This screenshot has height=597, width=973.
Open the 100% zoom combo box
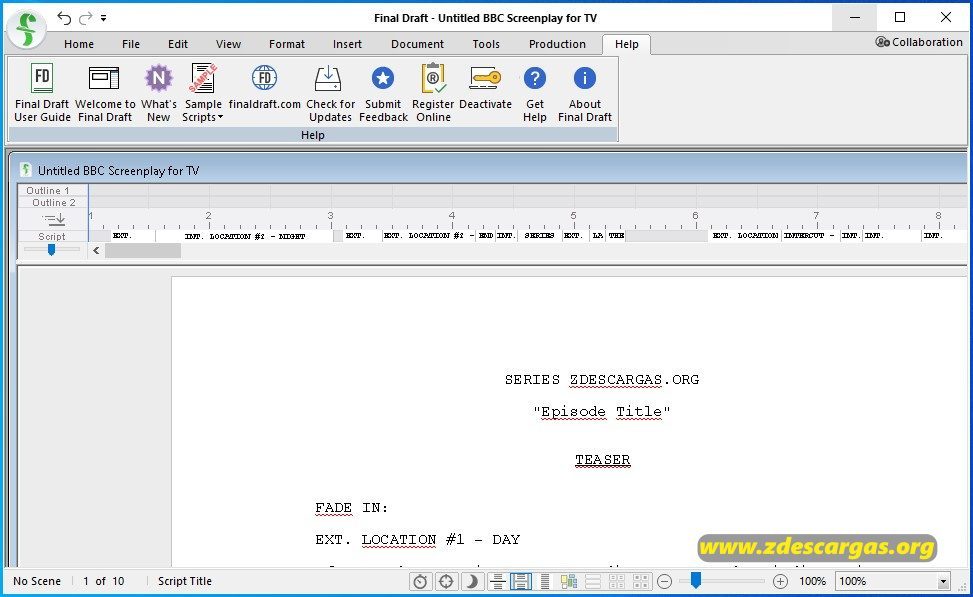pos(892,581)
